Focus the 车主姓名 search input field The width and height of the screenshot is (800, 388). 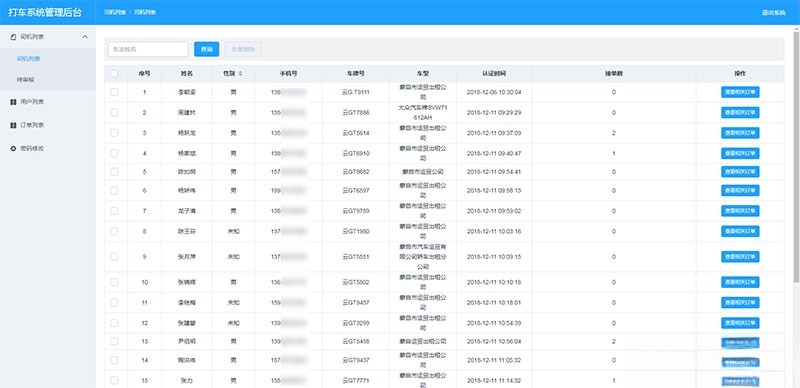tap(148, 49)
